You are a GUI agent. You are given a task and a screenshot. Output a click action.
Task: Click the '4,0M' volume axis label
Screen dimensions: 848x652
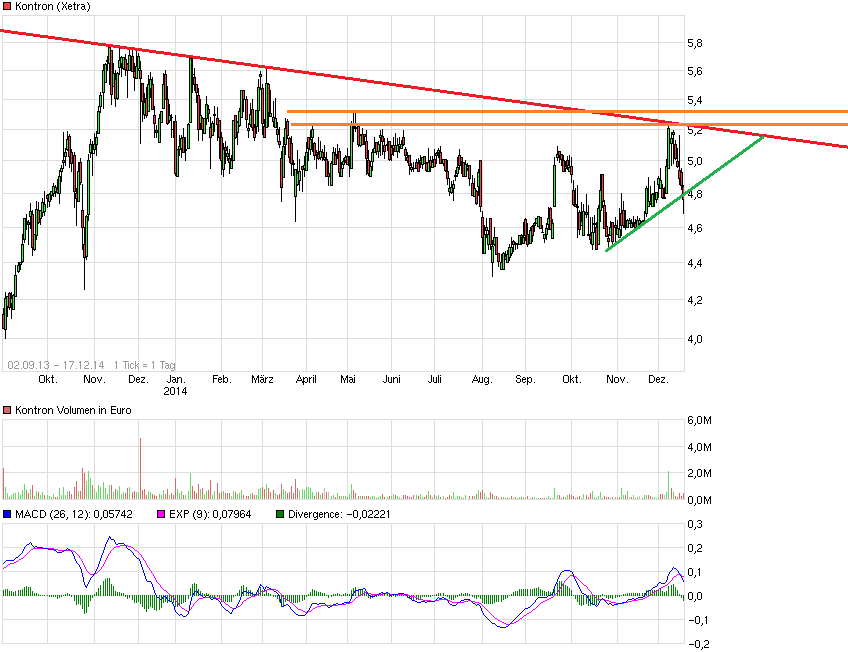pos(699,447)
